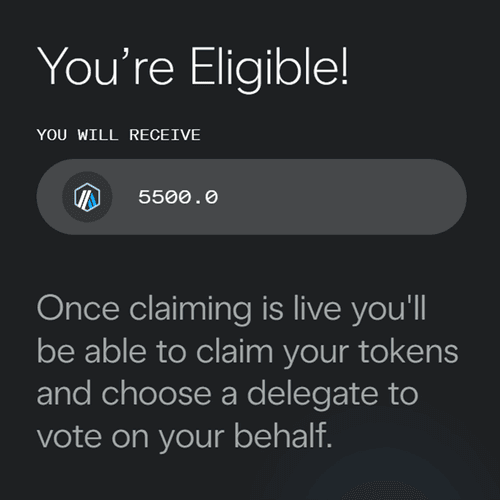The height and width of the screenshot is (500, 500).
Task: Click the "be able to claim your tokens" line
Action: click(x=248, y=352)
